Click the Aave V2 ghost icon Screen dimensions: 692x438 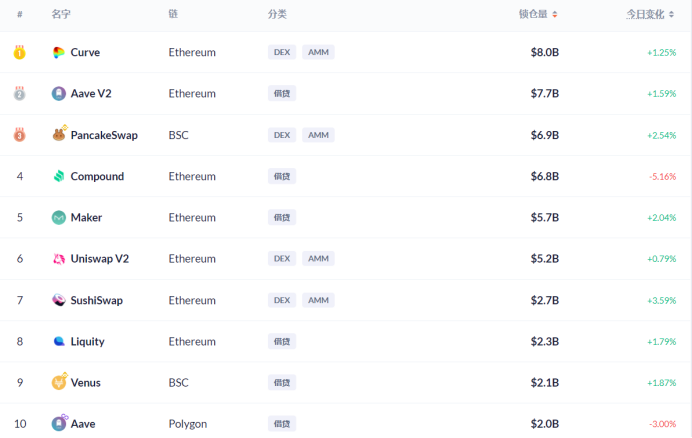click(59, 93)
